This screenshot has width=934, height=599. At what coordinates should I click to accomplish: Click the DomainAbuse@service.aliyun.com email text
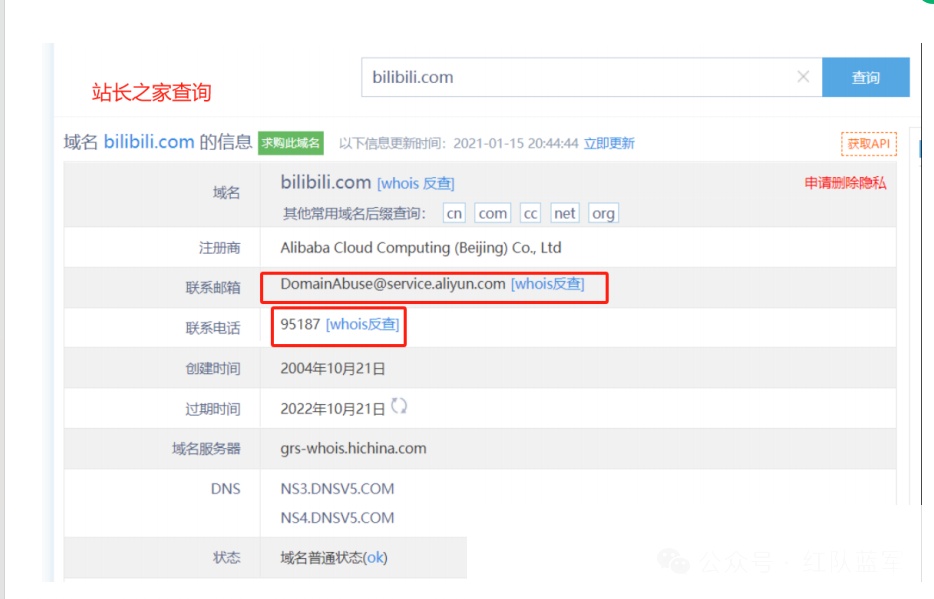coord(393,284)
